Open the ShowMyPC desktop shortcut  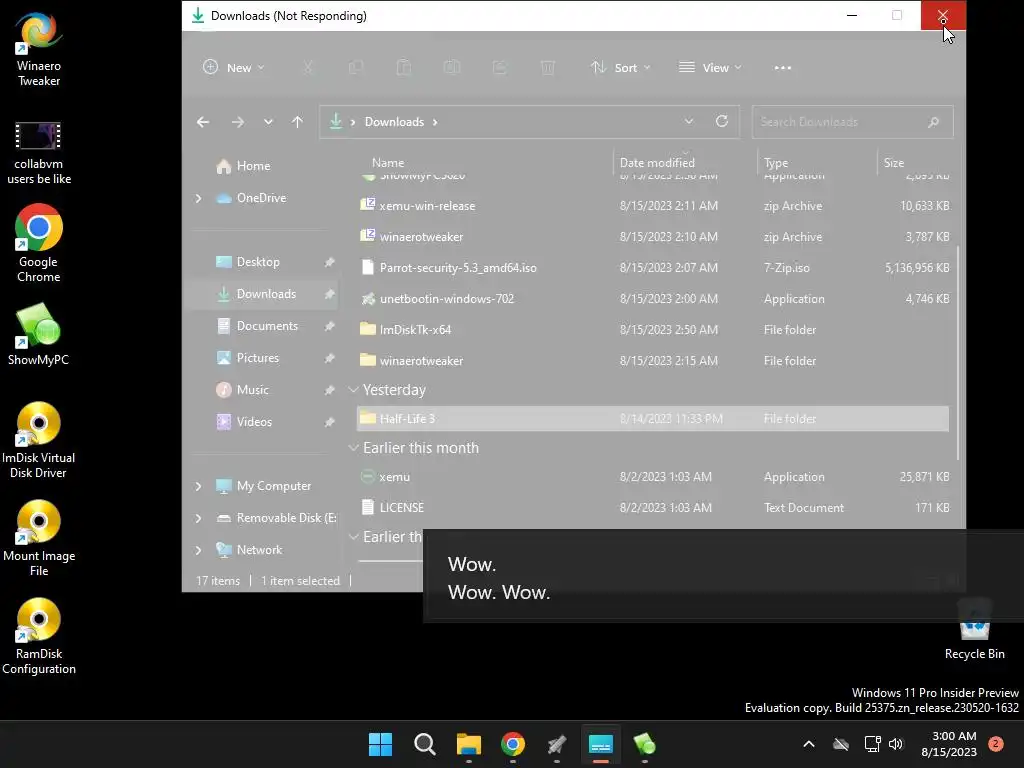pyautogui.click(x=38, y=334)
